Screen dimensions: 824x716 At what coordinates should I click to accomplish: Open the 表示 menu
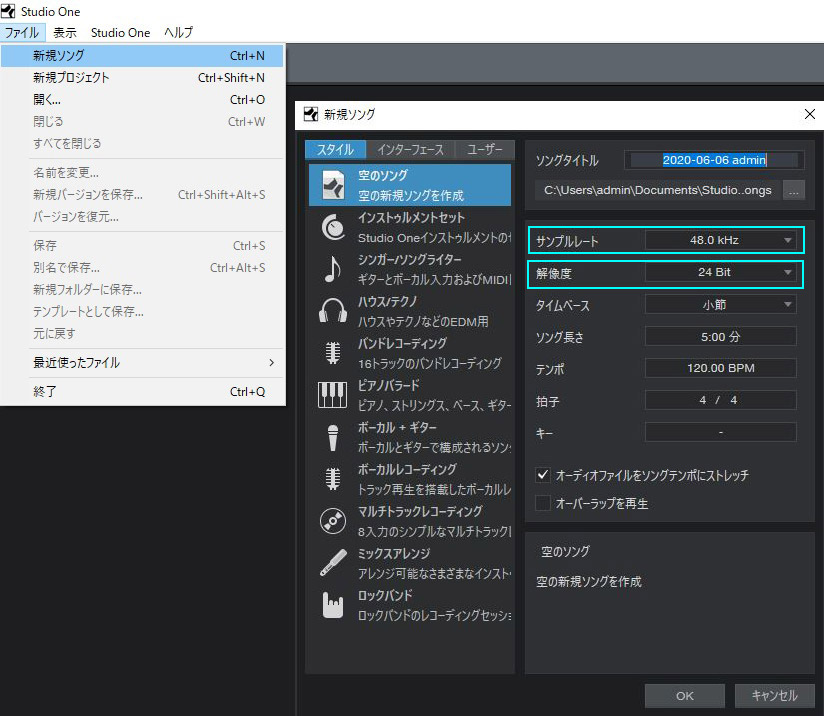pos(65,33)
